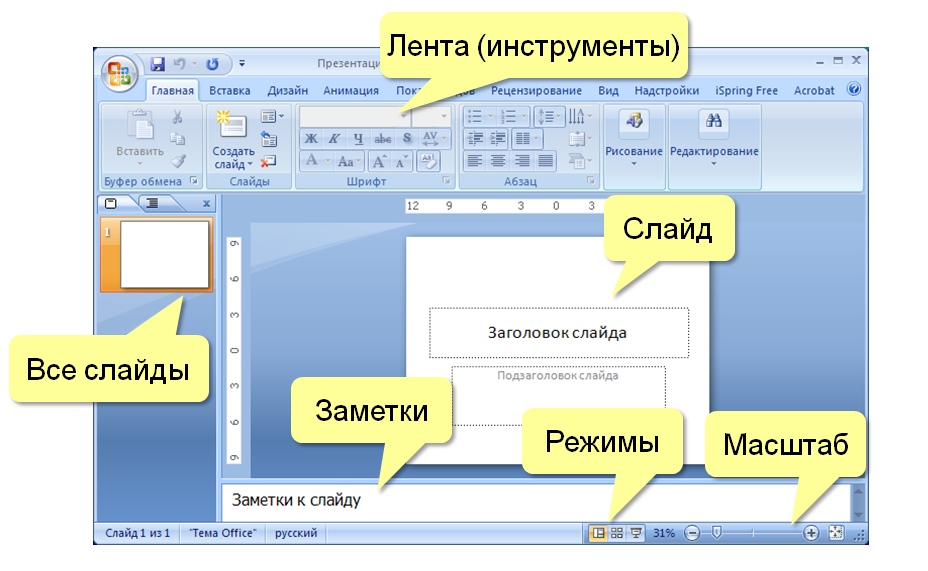Open the Абзац dialog launcher

tap(591, 180)
